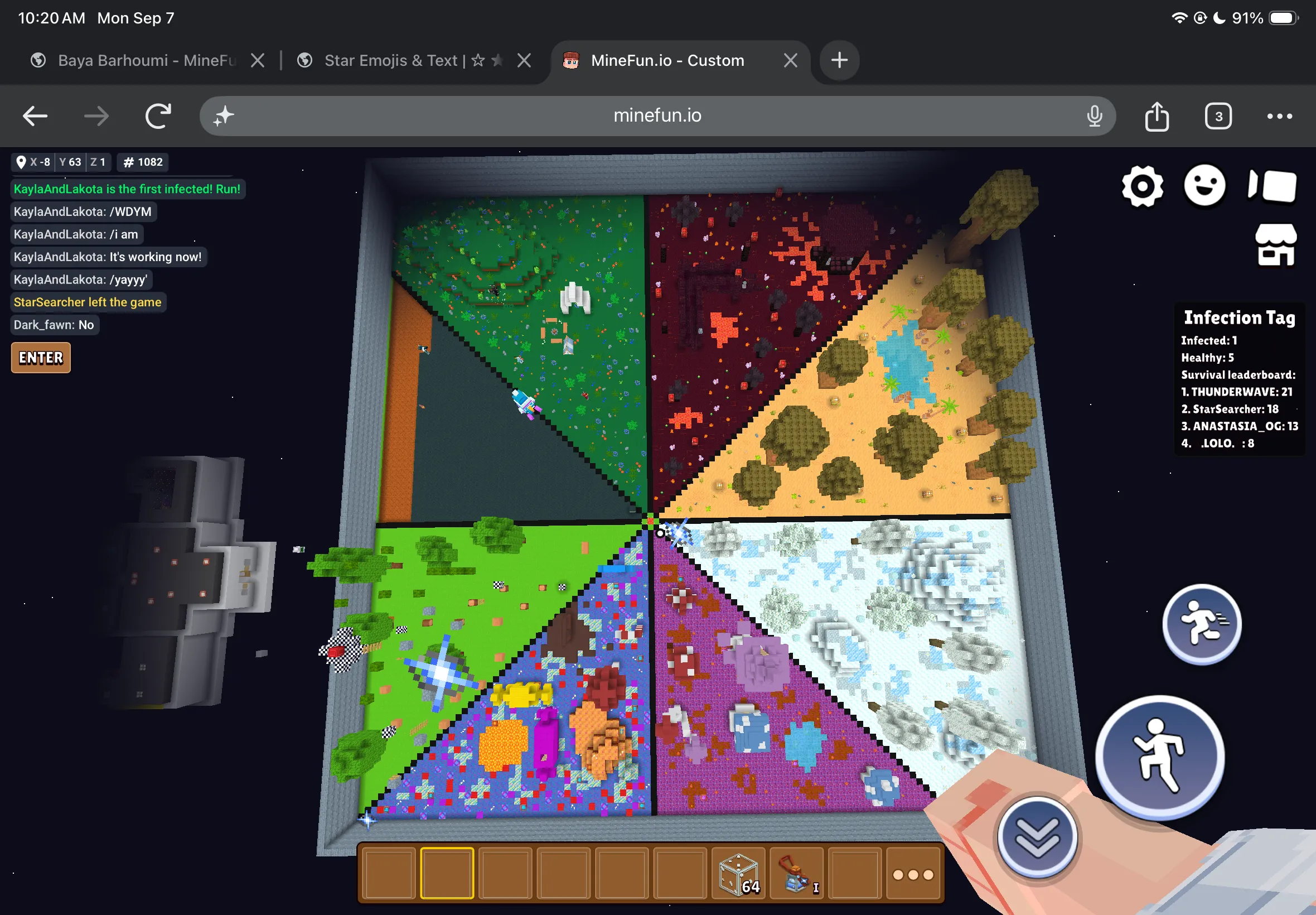Open more hotbar items (three dots)
Viewport: 1316px width, 915px height.
coord(913,874)
